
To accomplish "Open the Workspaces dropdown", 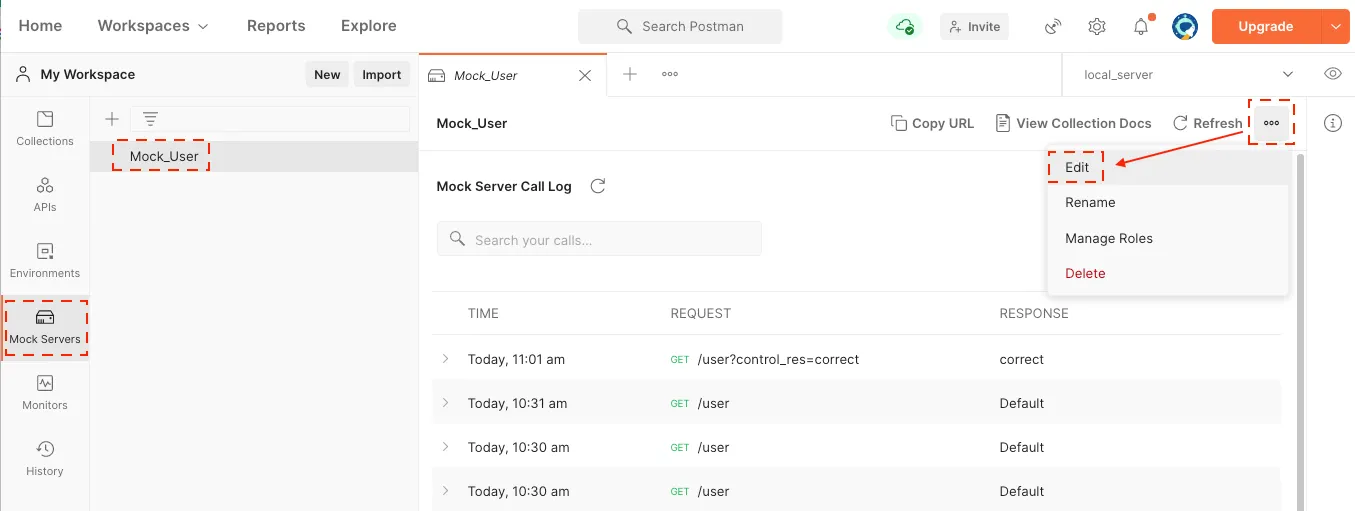I will pyautogui.click(x=153, y=26).
